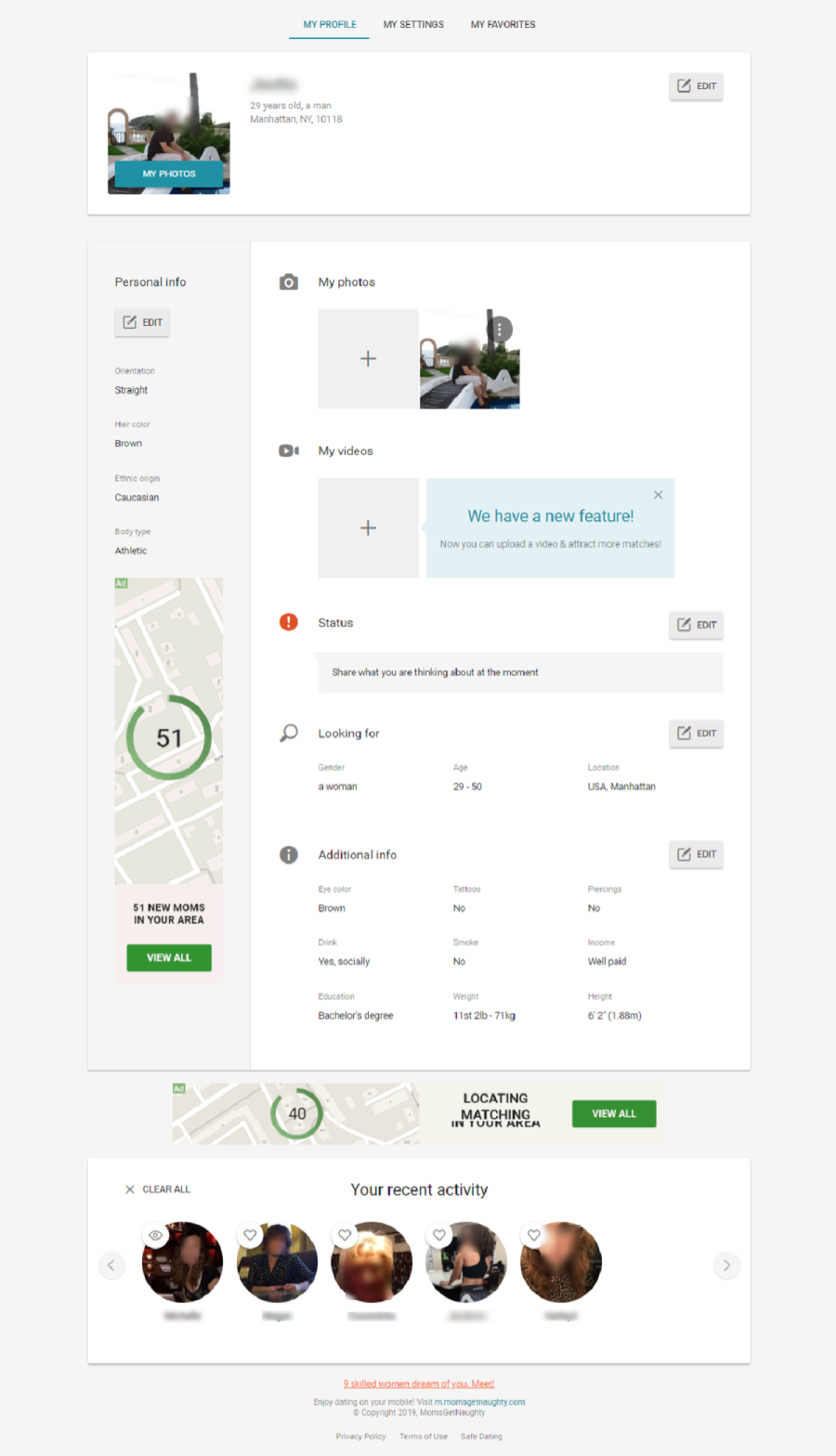Open the three-dot menu on uploaded photo
836x1456 pixels.
click(x=500, y=330)
